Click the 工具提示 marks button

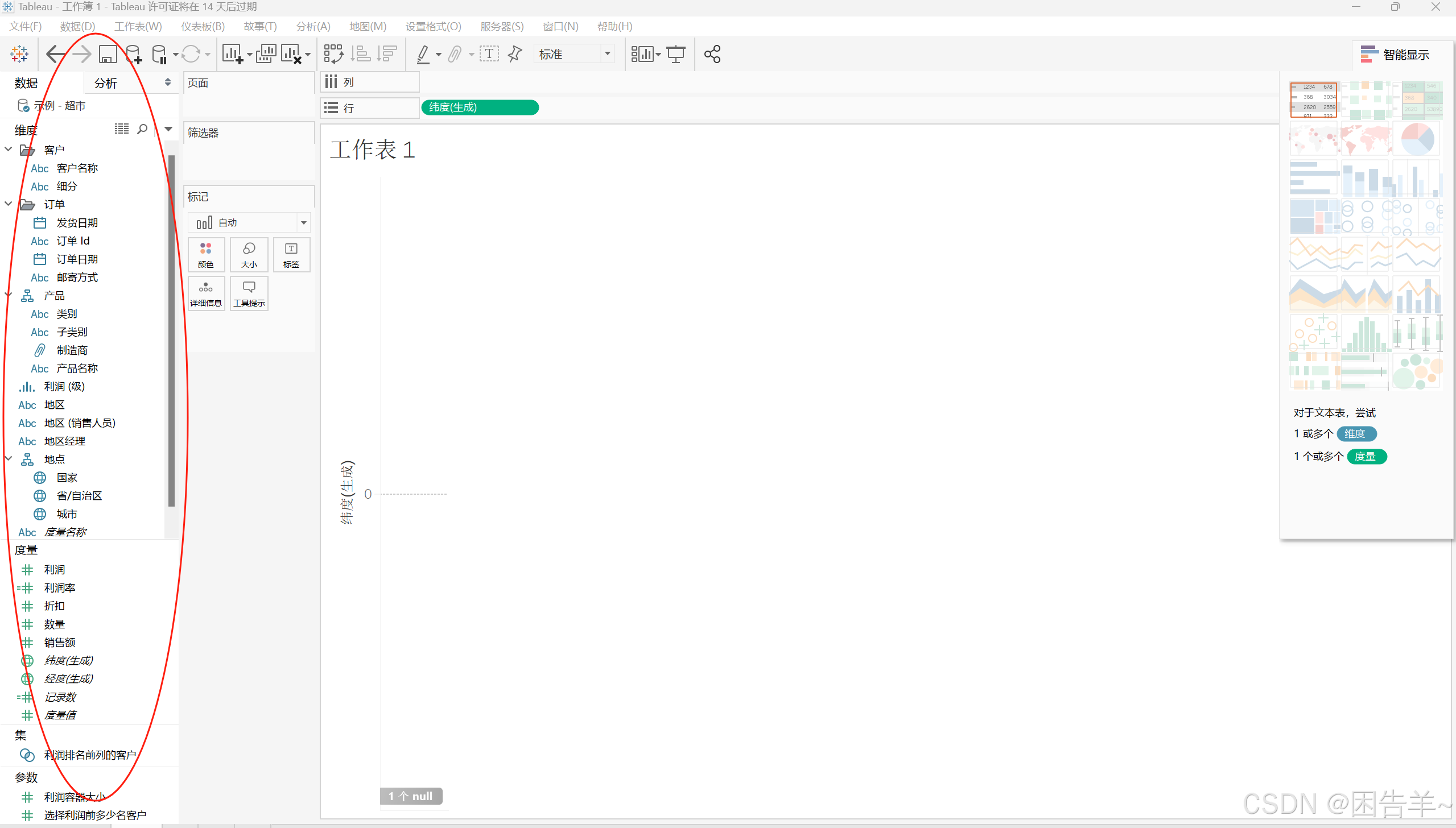[x=249, y=293]
